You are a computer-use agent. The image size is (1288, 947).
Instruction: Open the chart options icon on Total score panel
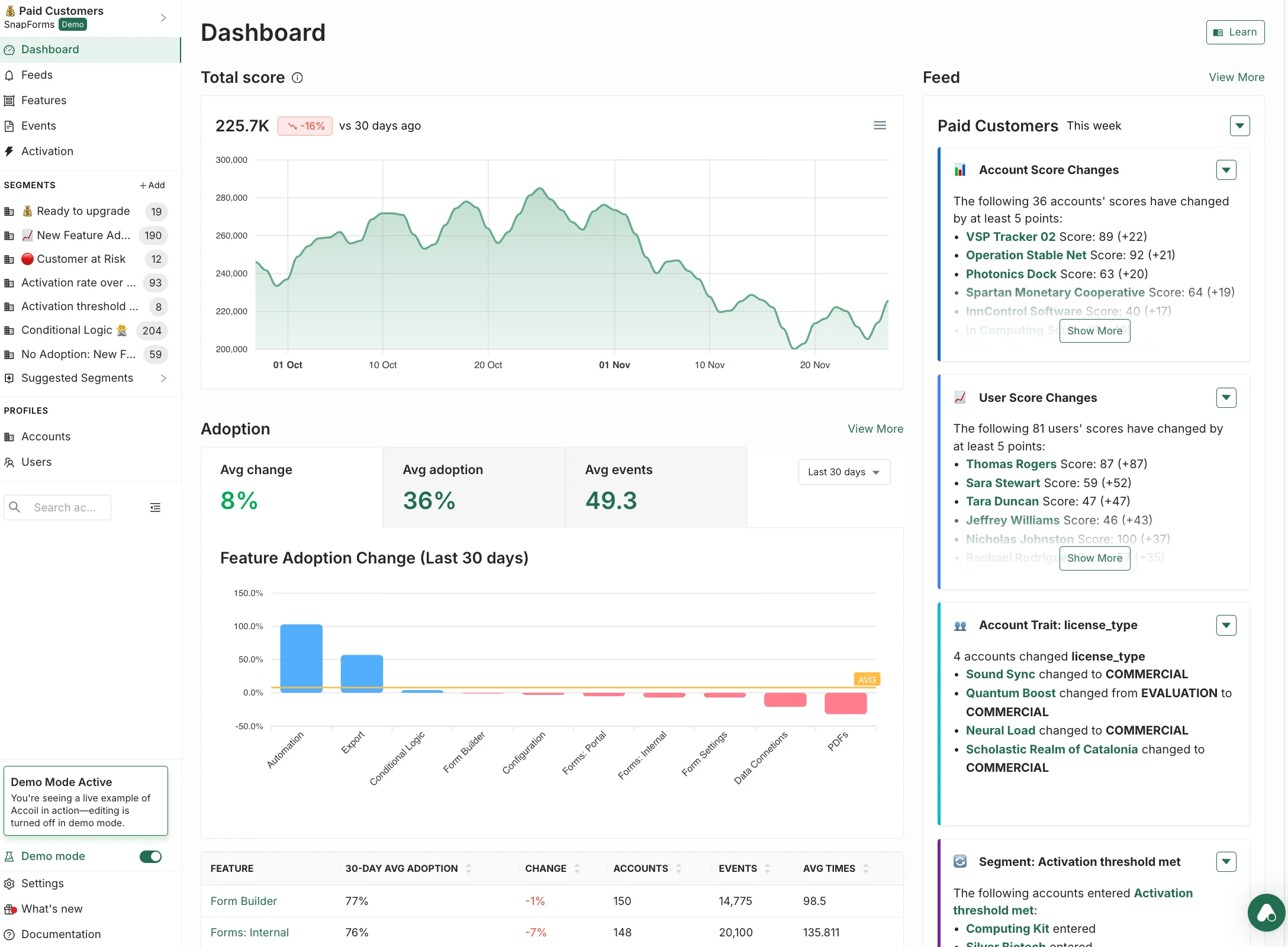880,125
